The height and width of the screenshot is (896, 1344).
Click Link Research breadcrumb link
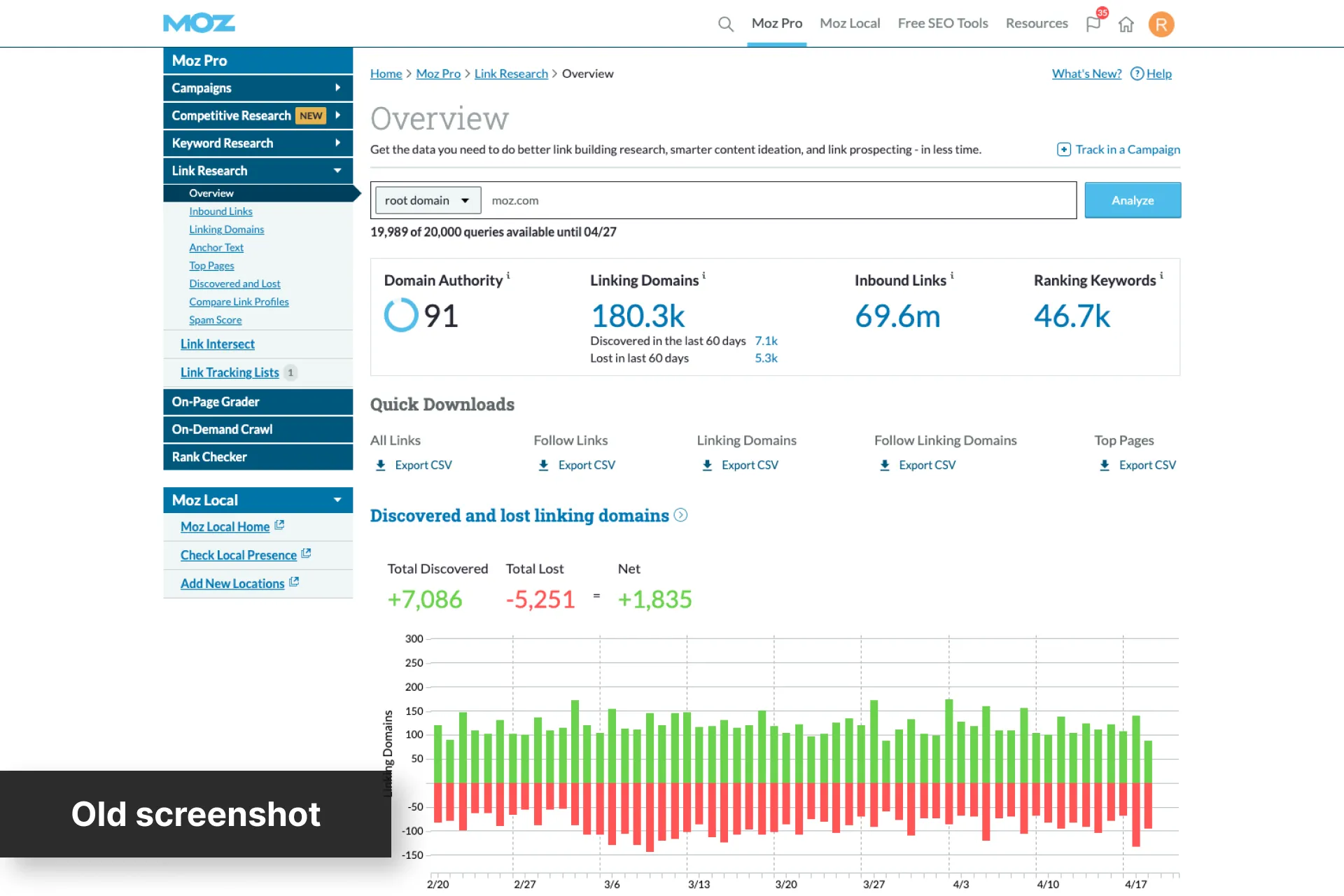point(511,73)
